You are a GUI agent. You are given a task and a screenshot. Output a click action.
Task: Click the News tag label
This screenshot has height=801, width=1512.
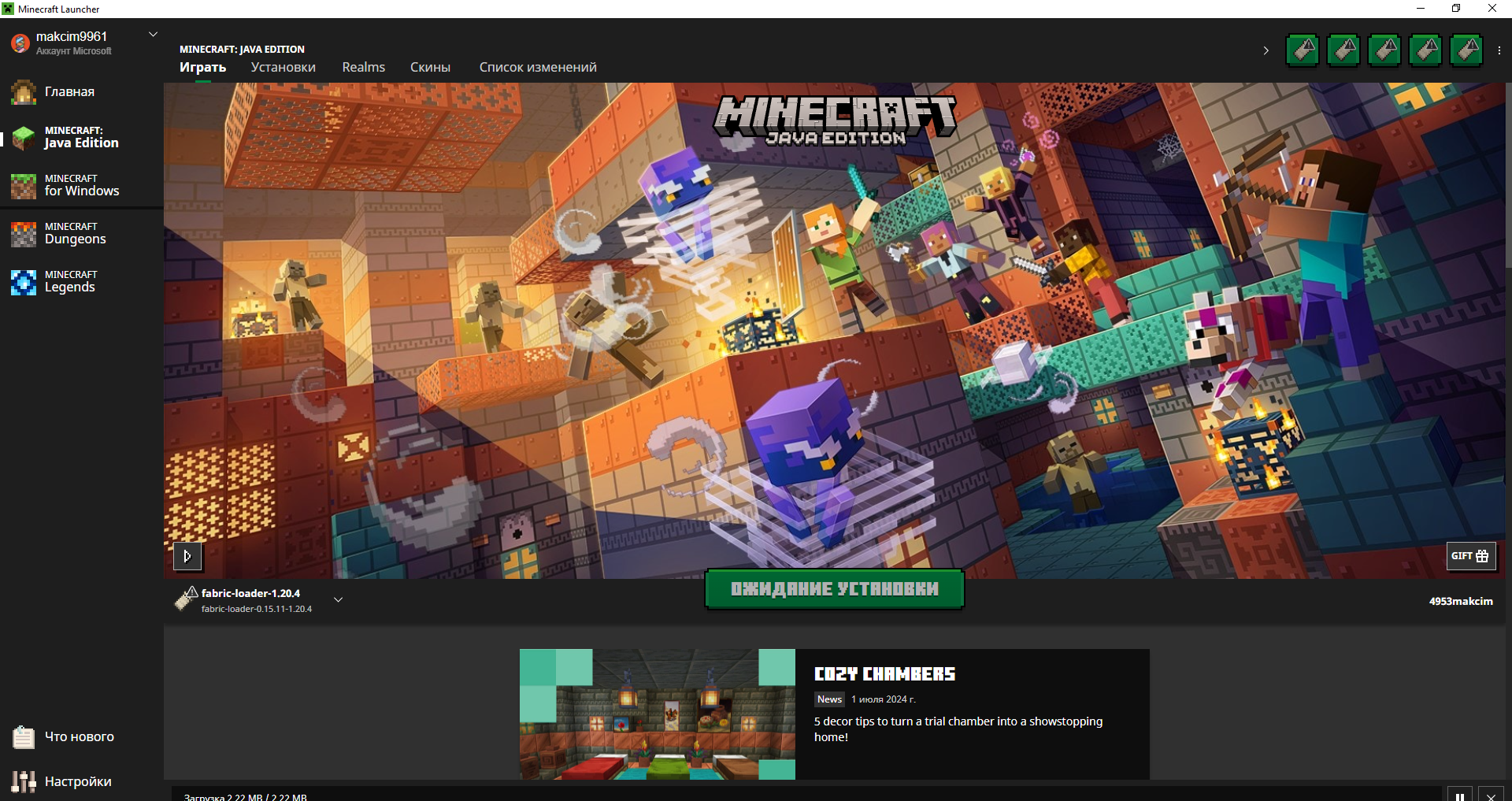(x=829, y=699)
